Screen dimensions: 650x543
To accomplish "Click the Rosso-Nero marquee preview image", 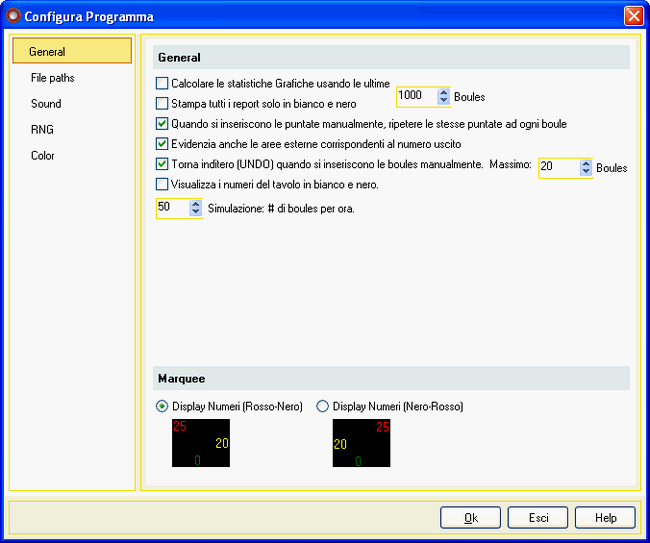I will tap(201, 443).
